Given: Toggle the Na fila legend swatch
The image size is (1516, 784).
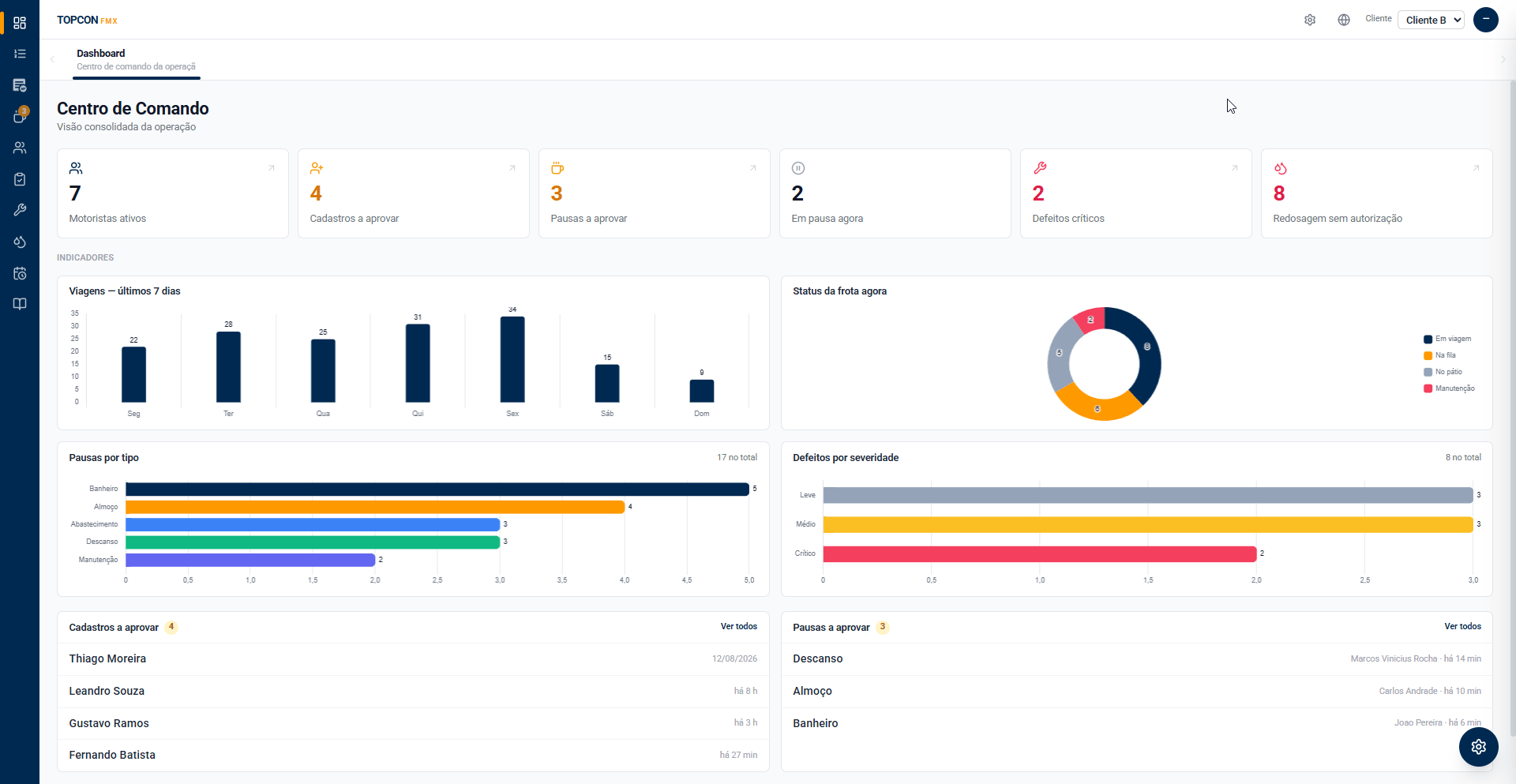Looking at the screenshot, I should click(x=1428, y=356).
